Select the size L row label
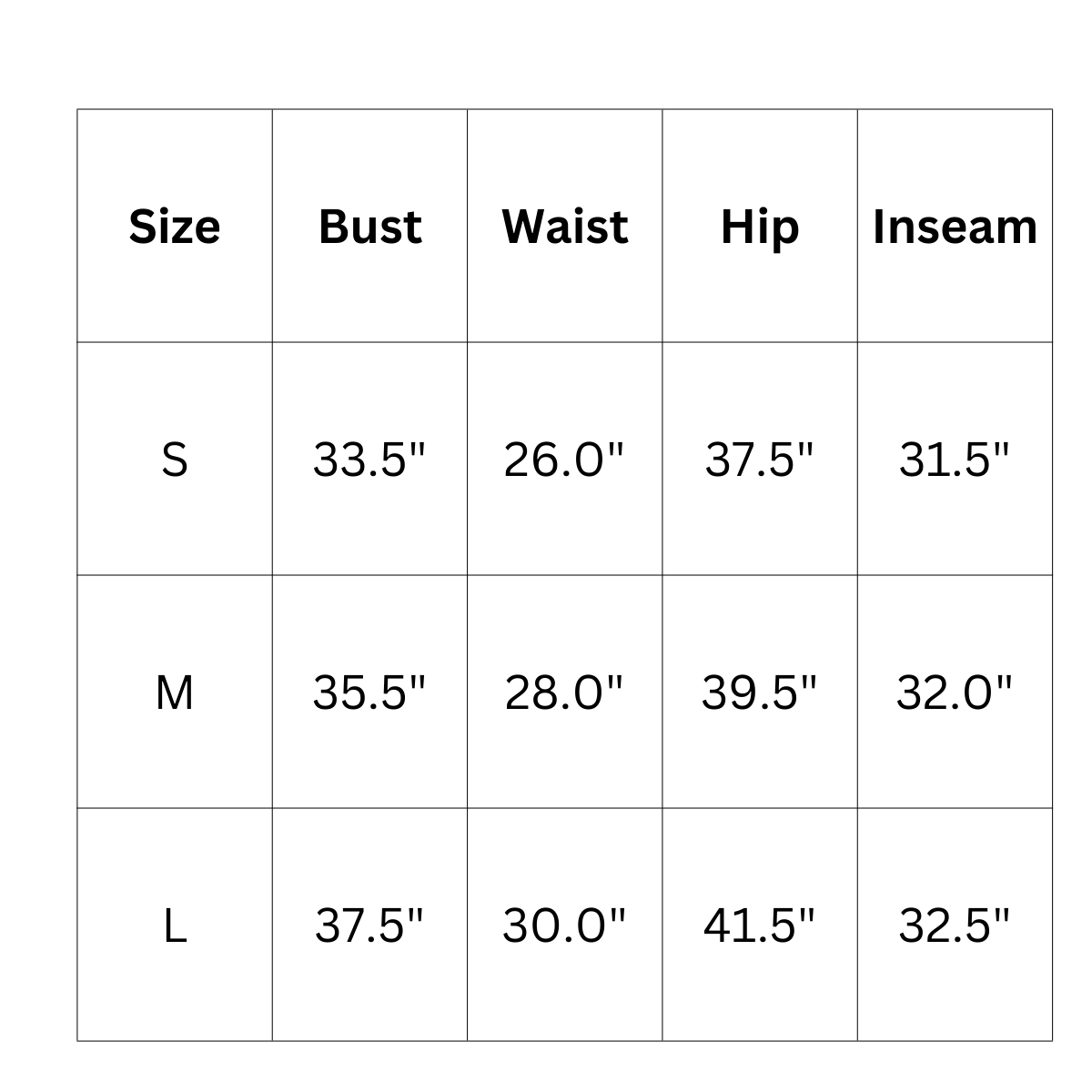The height and width of the screenshot is (1092, 1092). pos(175,925)
